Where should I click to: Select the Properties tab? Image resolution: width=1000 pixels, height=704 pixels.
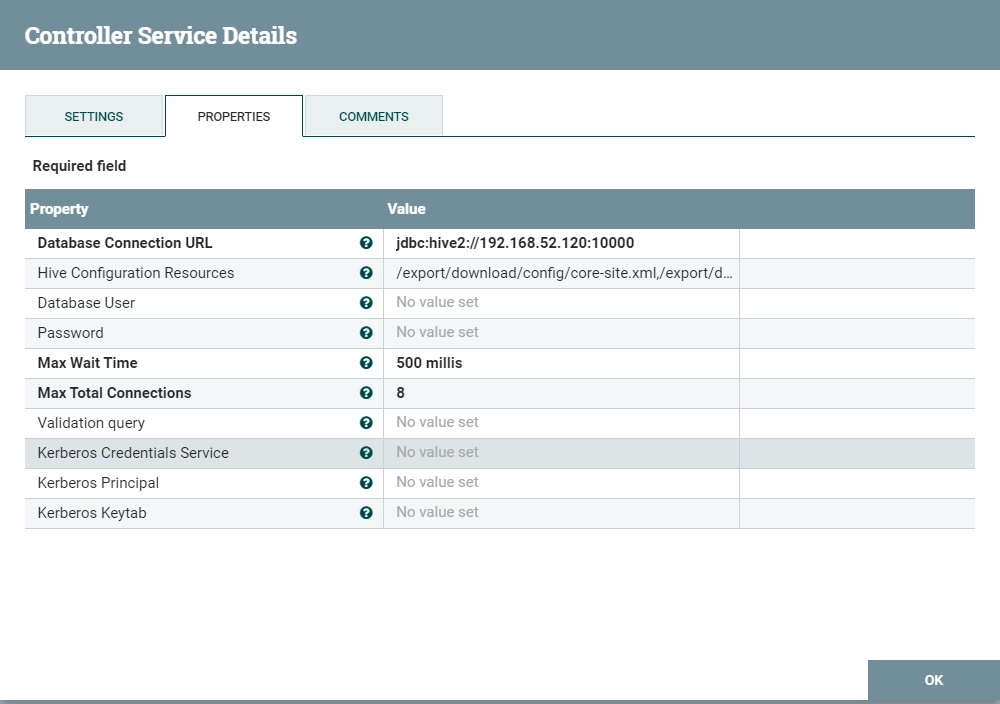233,116
